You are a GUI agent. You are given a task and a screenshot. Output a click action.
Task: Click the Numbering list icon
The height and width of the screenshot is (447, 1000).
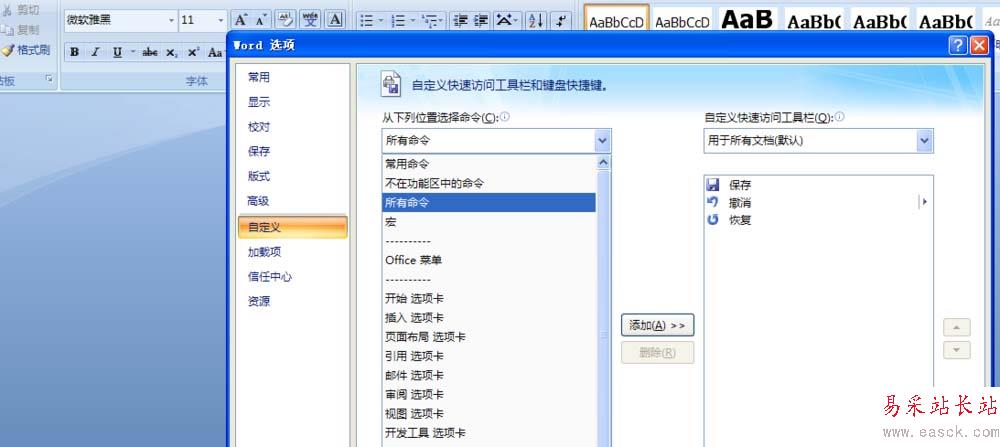[399, 20]
